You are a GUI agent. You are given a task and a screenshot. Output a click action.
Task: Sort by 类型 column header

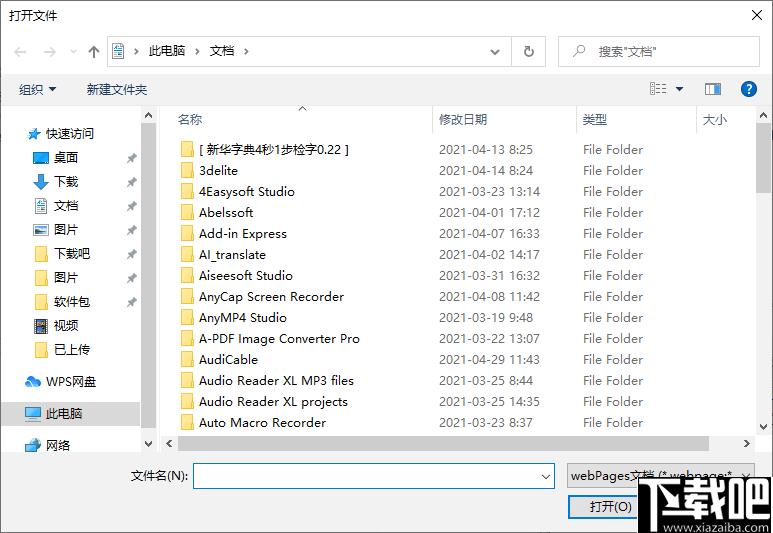[x=595, y=119]
